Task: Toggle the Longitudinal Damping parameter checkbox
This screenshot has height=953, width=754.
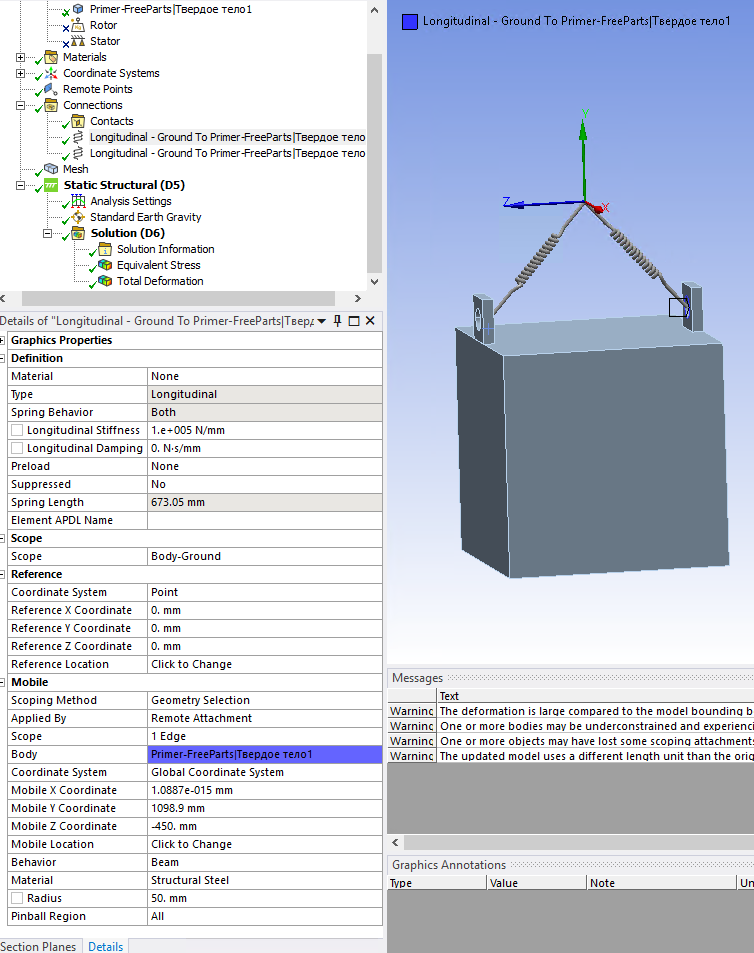Action: [17, 448]
